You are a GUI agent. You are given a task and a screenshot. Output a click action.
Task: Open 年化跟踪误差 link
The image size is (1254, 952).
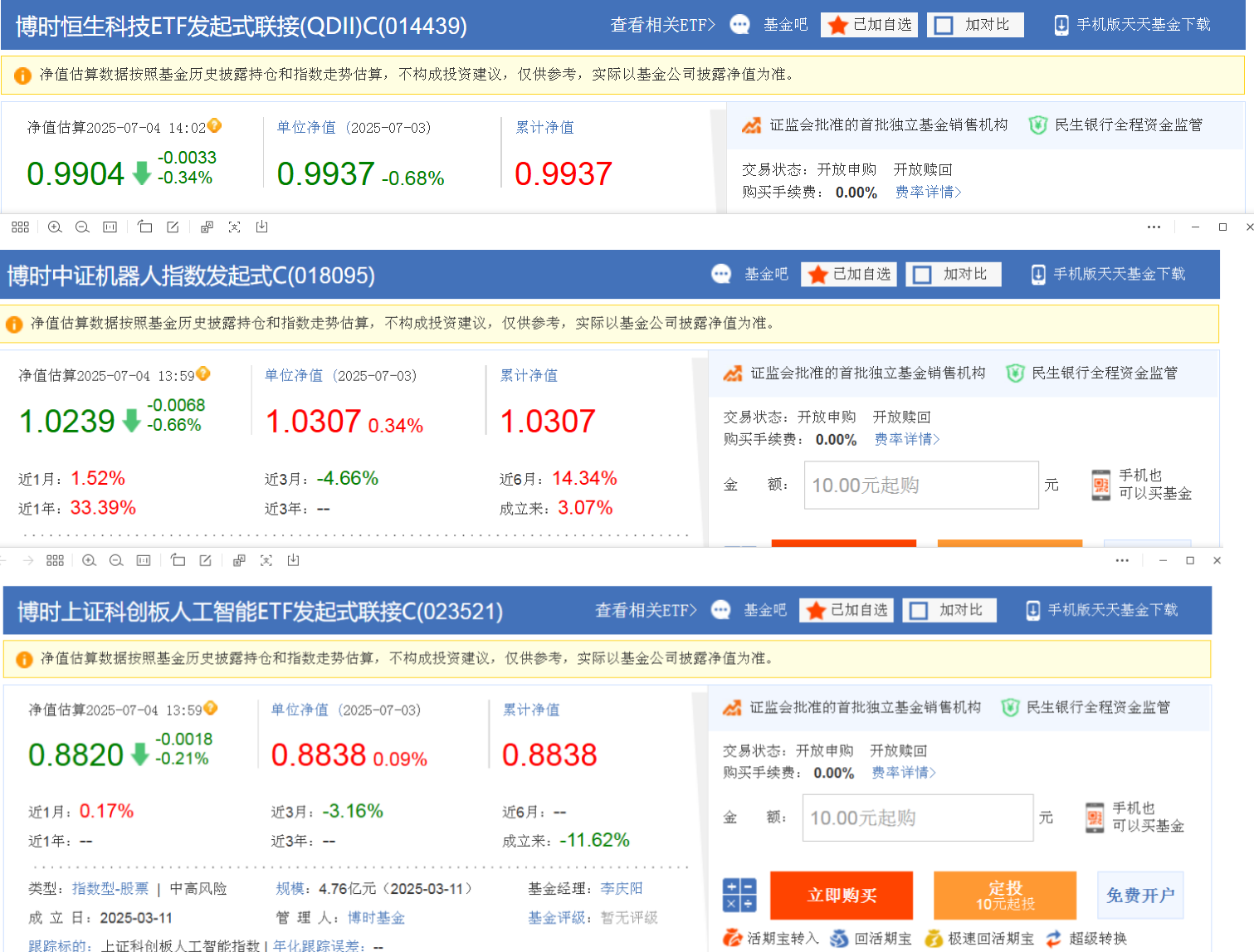[317, 945]
